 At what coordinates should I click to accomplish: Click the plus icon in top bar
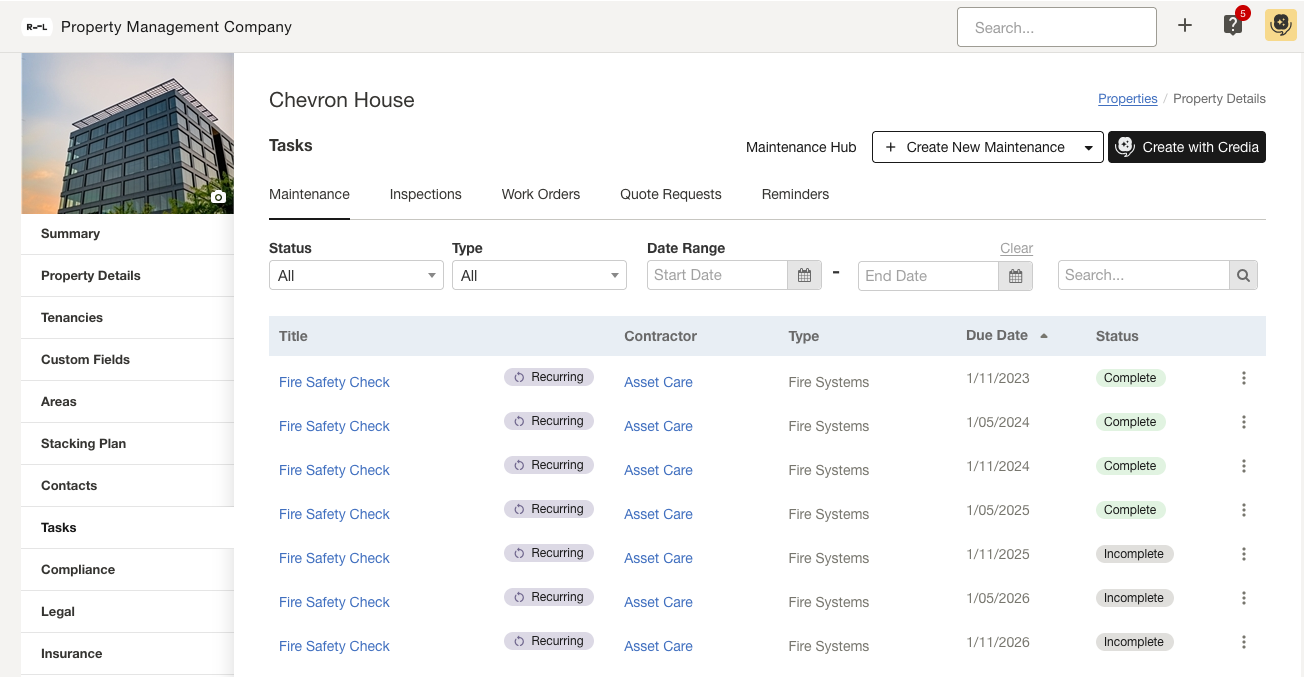pyautogui.click(x=1185, y=26)
